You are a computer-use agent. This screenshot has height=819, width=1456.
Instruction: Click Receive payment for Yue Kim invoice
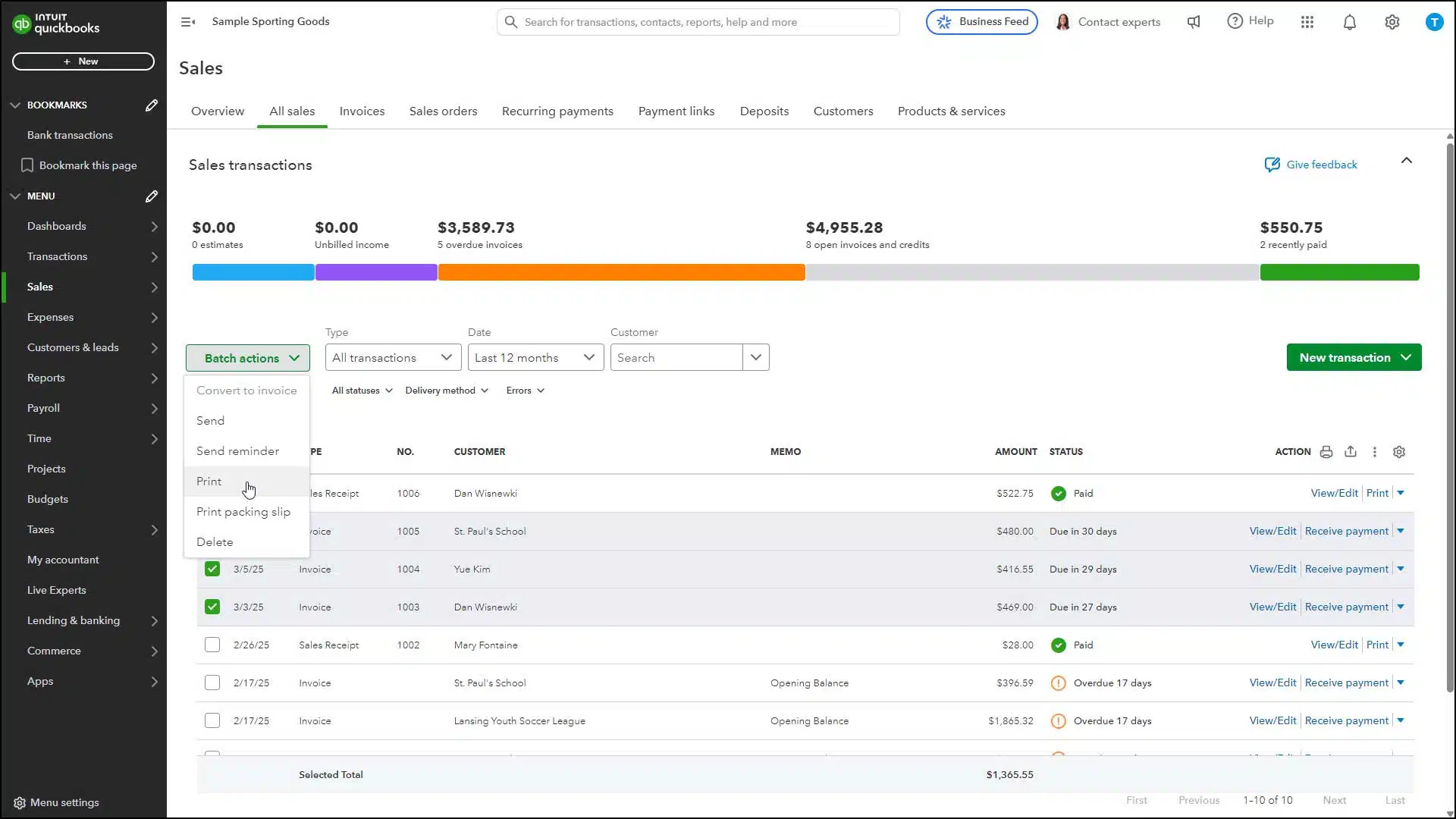click(1346, 570)
